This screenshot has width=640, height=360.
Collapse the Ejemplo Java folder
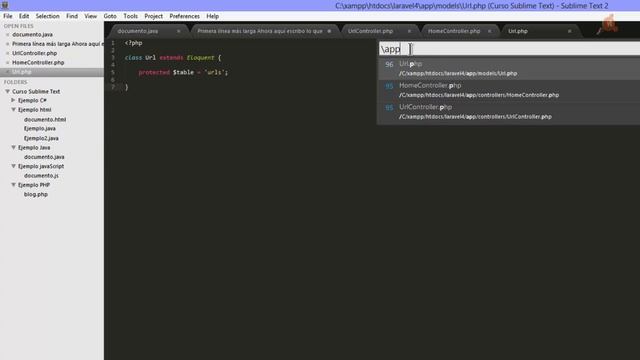(x=13, y=147)
